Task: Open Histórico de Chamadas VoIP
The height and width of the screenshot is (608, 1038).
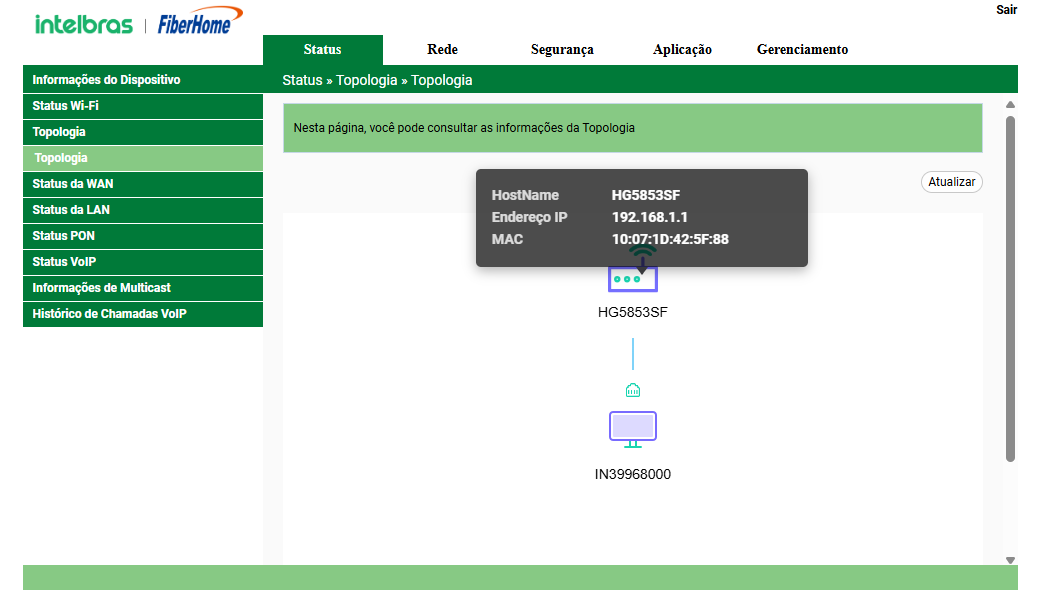Action: [x=143, y=314]
